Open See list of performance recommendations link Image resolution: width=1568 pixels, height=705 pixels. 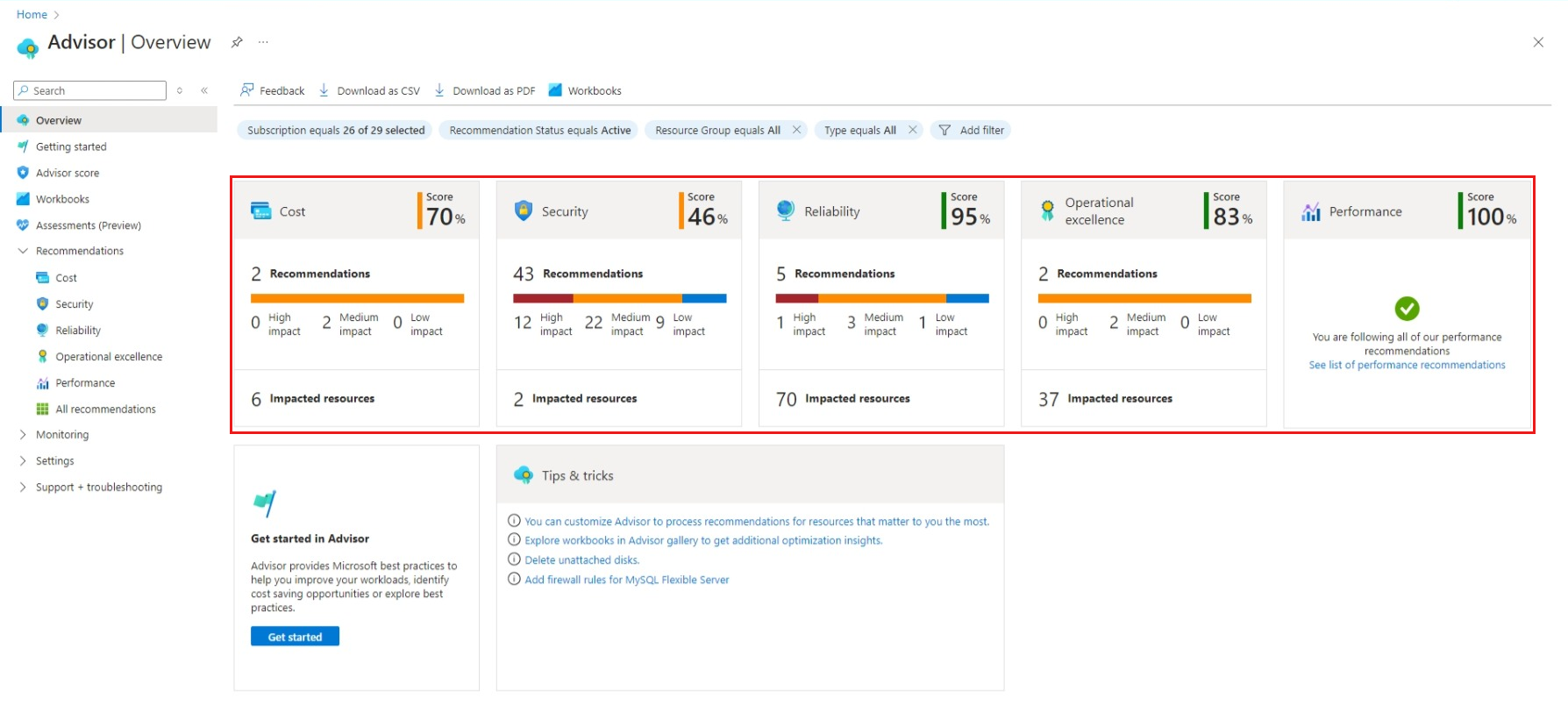[1407, 366]
